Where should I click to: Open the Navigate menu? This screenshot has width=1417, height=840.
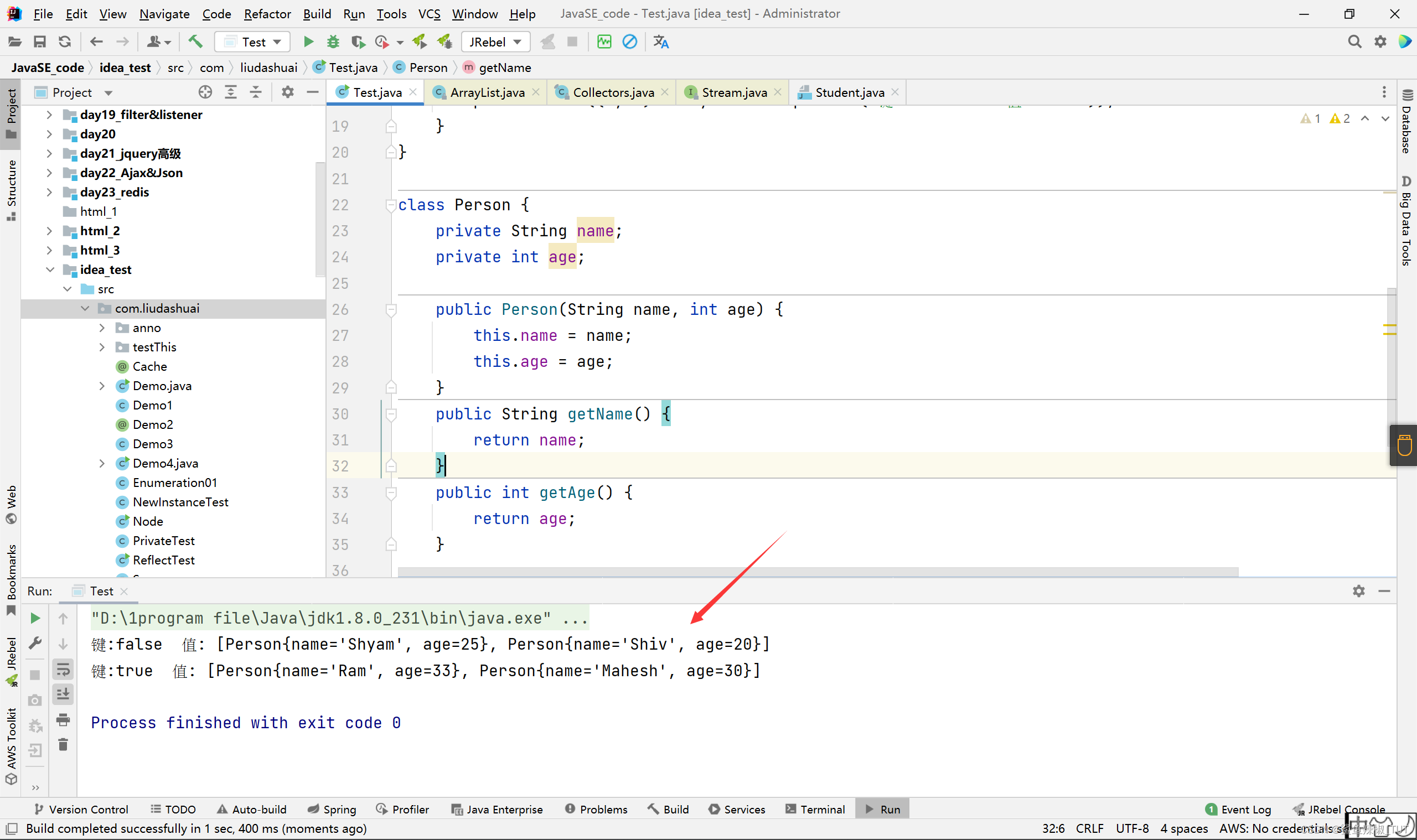pyautogui.click(x=164, y=14)
